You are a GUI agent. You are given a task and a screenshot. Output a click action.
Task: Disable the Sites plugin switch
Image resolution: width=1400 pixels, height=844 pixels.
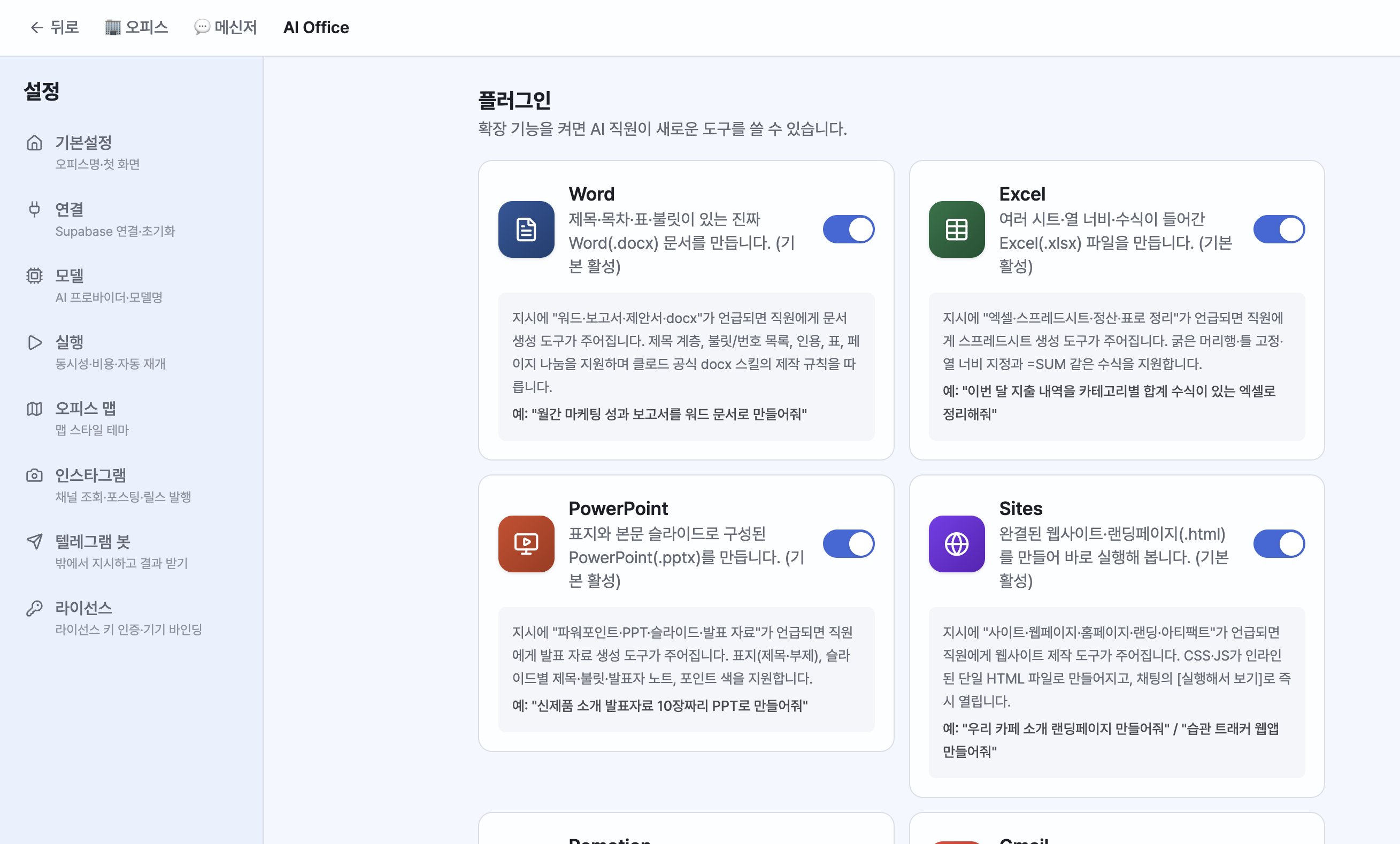(x=1280, y=544)
